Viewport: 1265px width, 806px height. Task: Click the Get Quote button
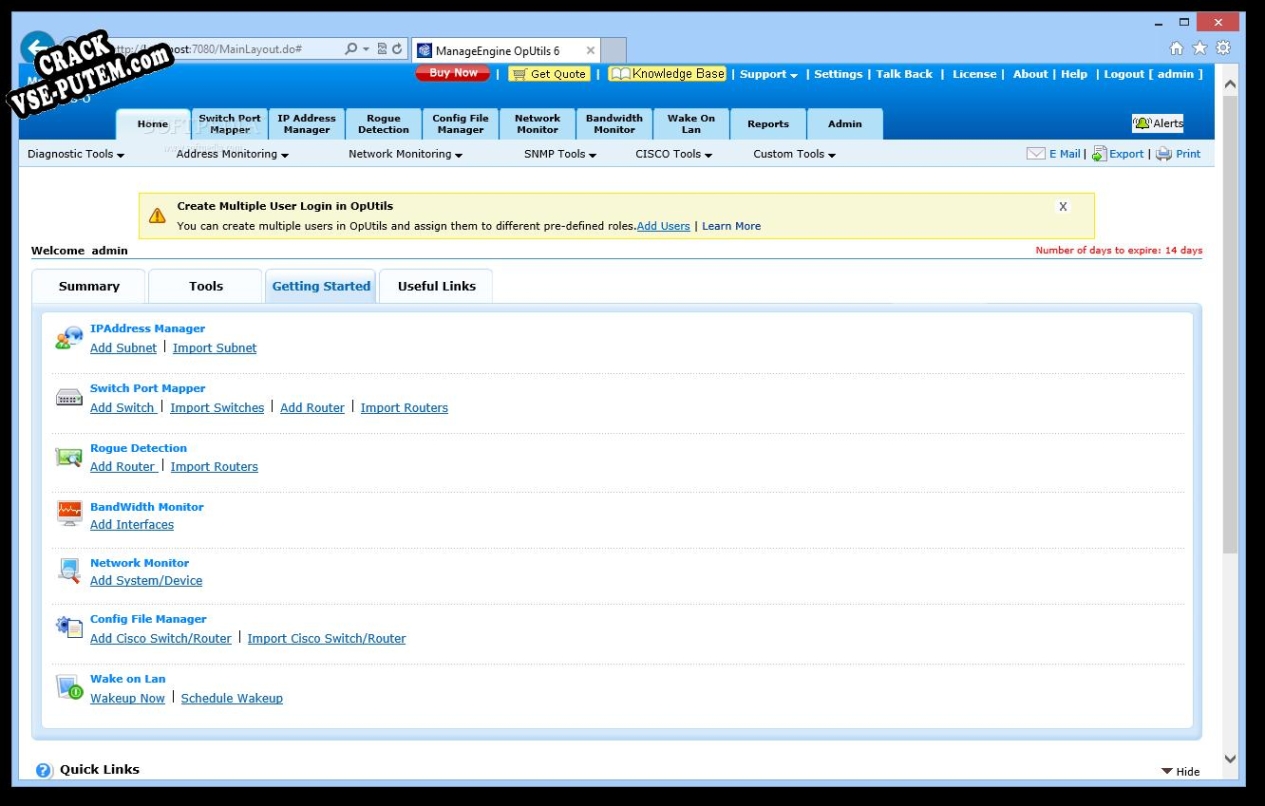[549, 74]
